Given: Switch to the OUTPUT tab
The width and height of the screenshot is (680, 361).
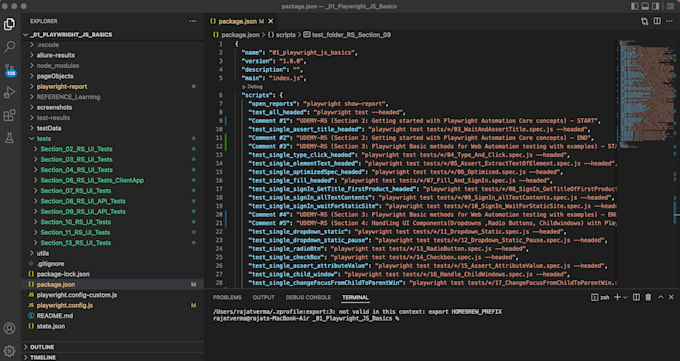Looking at the screenshot, I should coord(264,297).
